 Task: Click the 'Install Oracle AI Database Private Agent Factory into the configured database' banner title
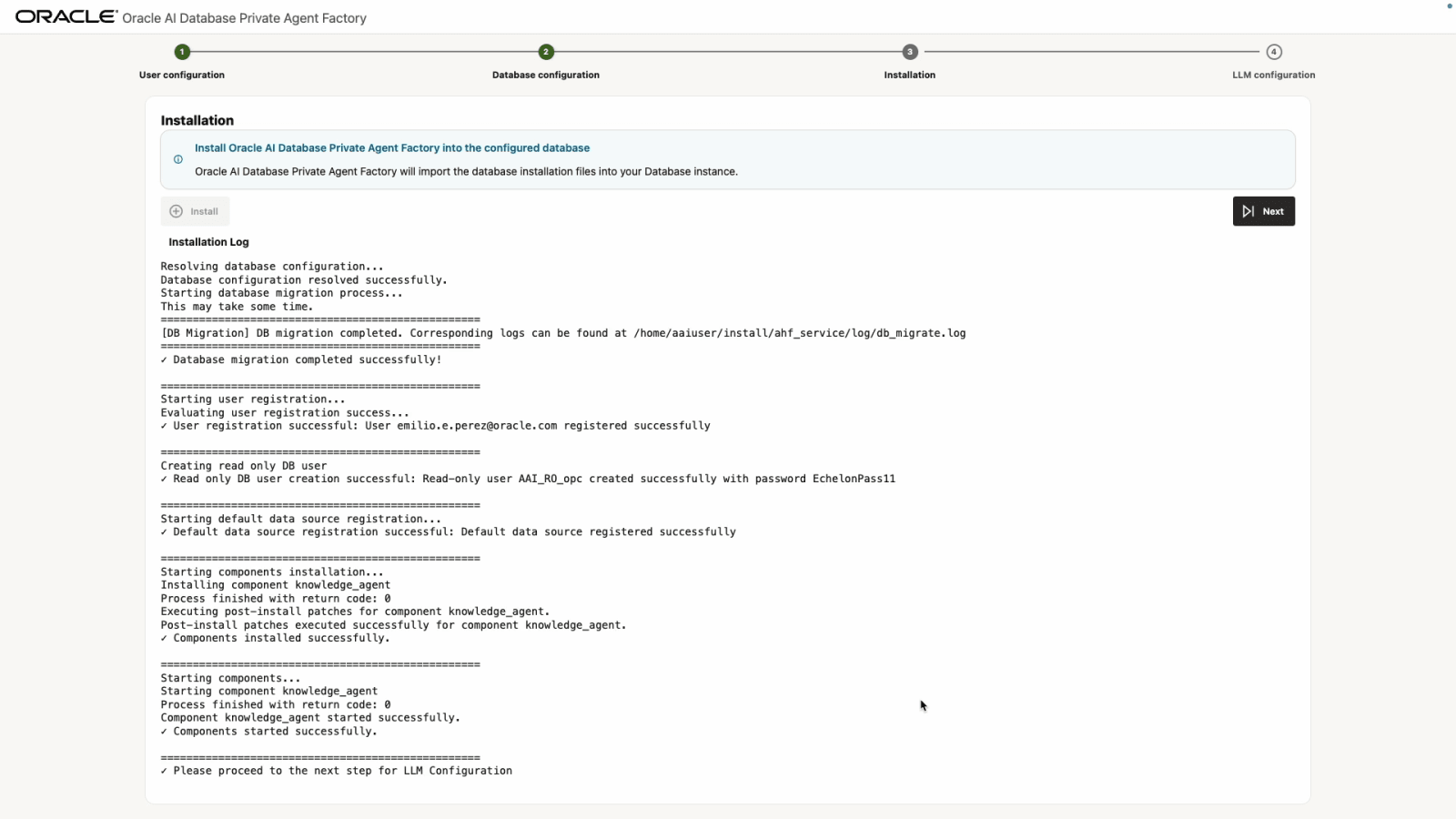[392, 147]
